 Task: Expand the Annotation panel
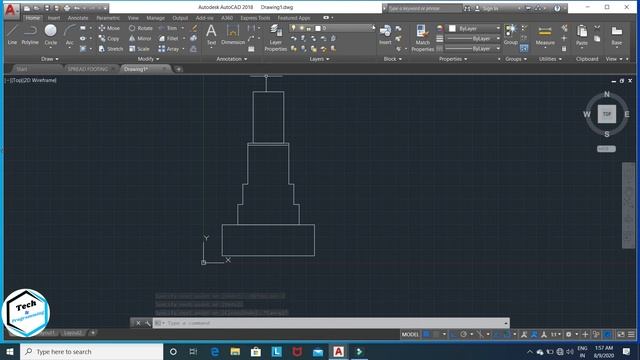click(x=231, y=59)
